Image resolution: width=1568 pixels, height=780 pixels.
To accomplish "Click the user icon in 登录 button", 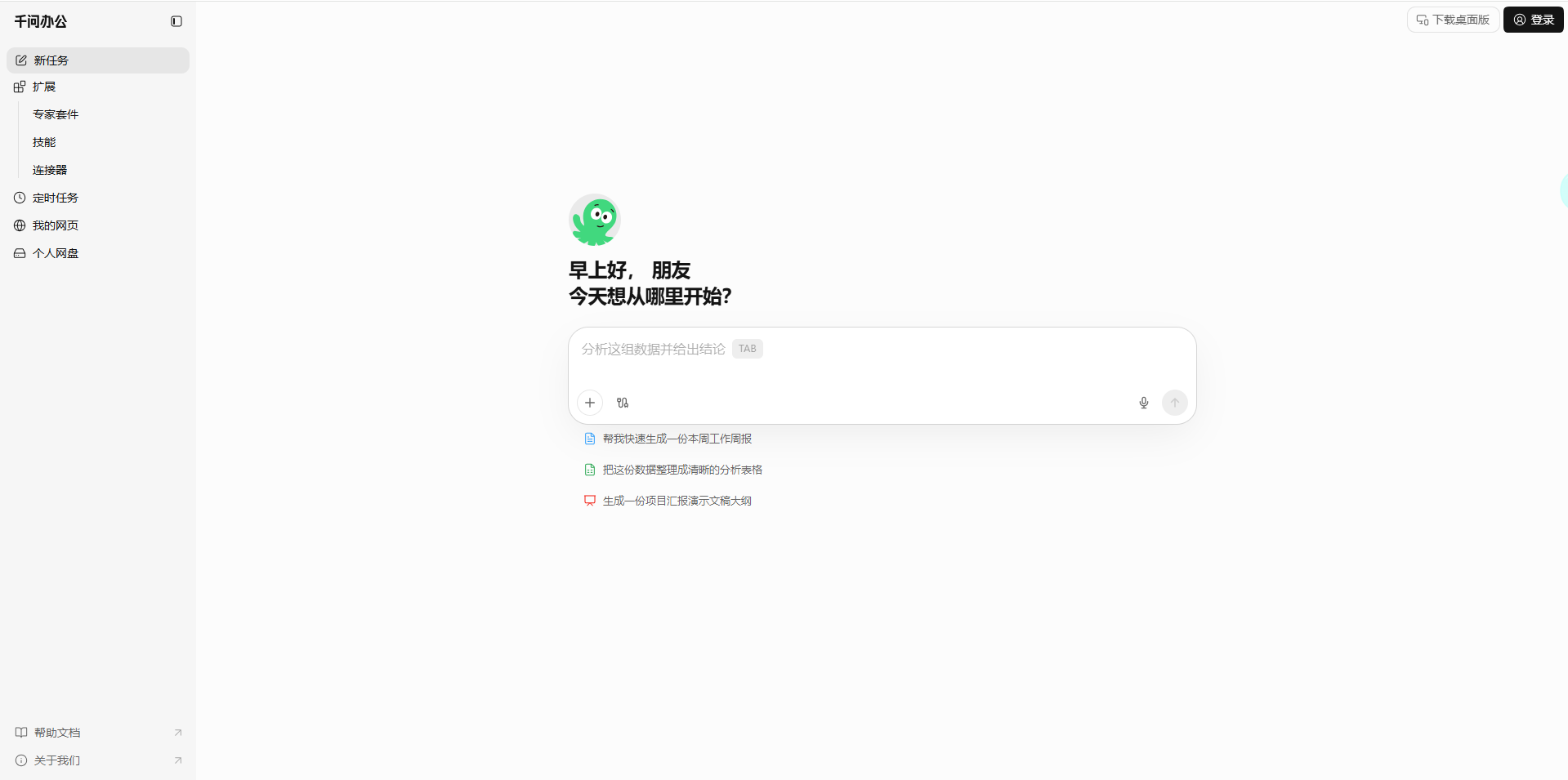I will coord(1520,20).
